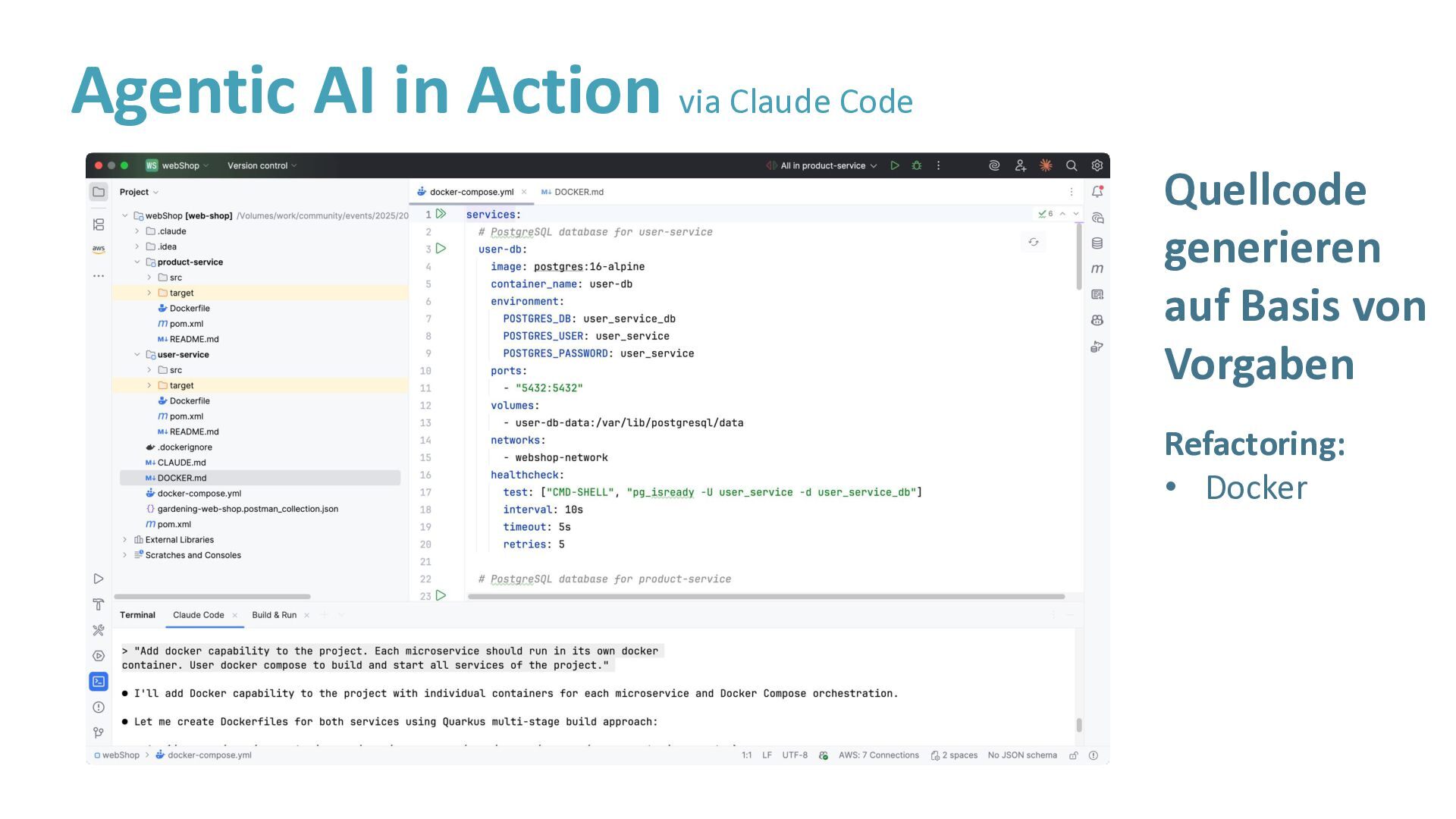Open run configuration dropdown All in product-service
This screenshot has width=1456, height=819.
pyautogui.click(x=828, y=165)
